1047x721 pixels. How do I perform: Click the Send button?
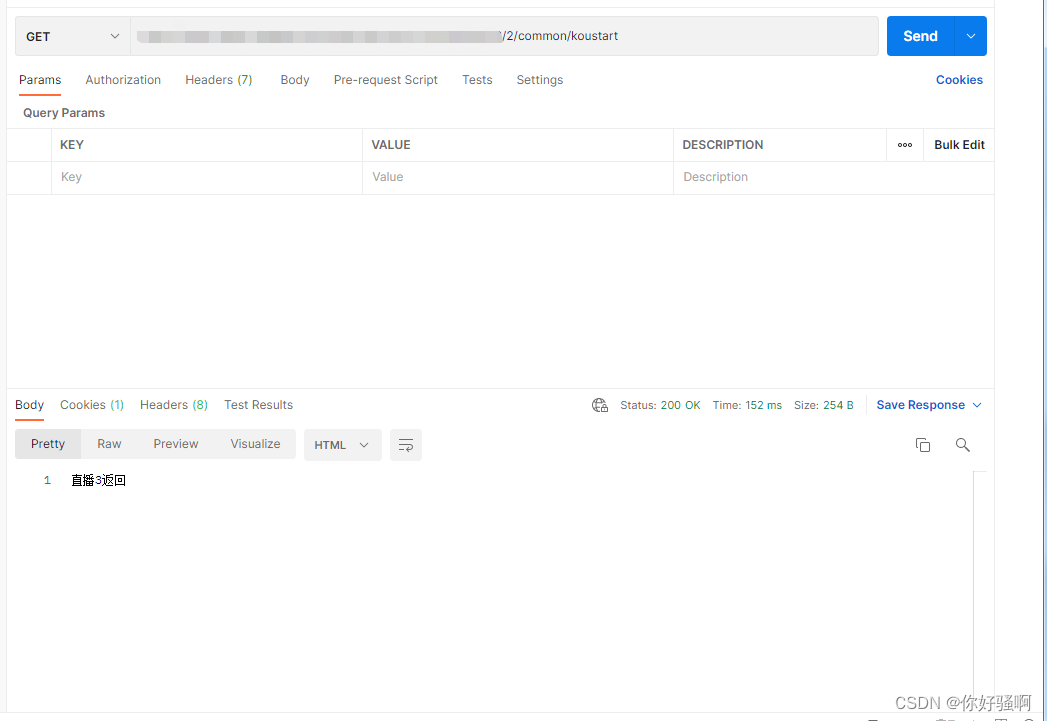[920, 36]
